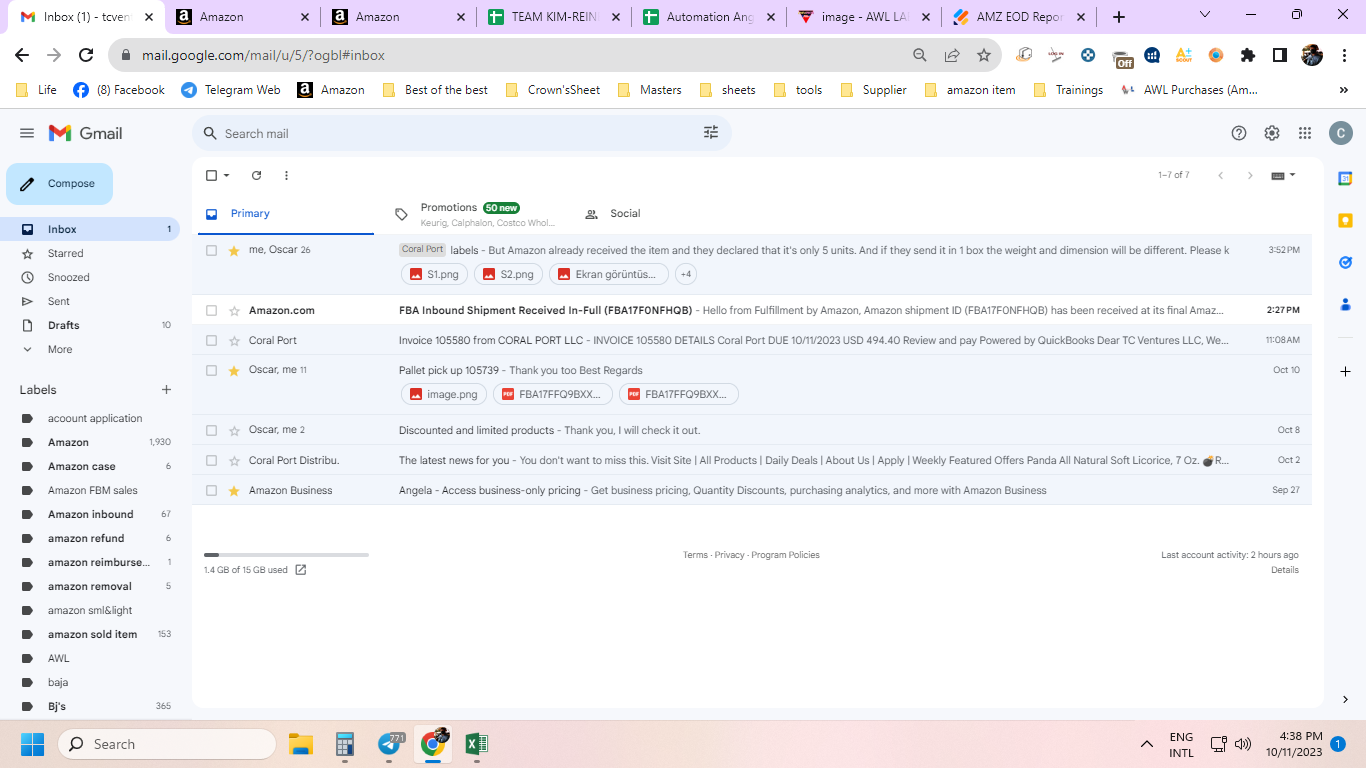Launch Excel from the taskbar
The image size is (1366, 768).
coord(477,744)
